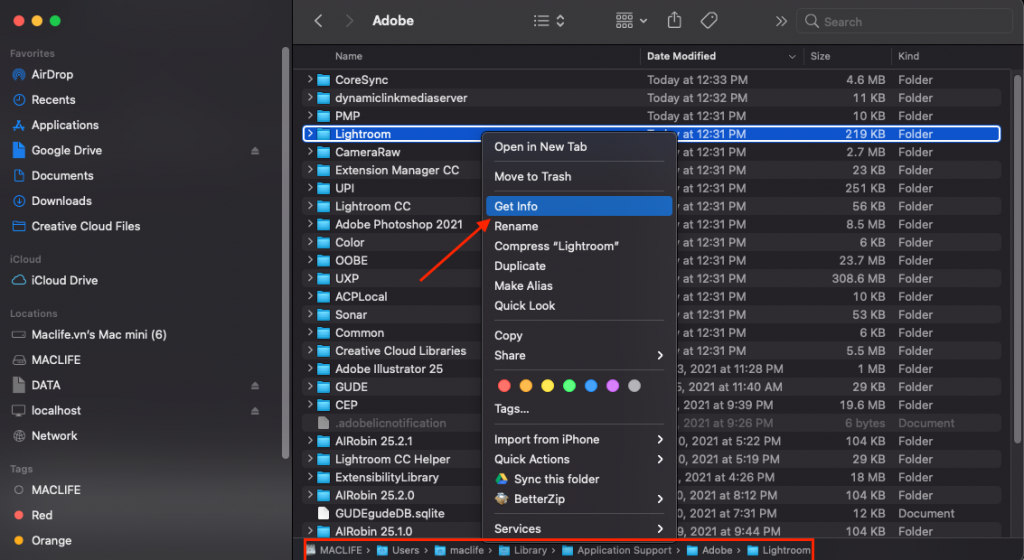The image size is (1024, 560).
Task: Open the list view switcher dropdown
Action: click(548, 20)
